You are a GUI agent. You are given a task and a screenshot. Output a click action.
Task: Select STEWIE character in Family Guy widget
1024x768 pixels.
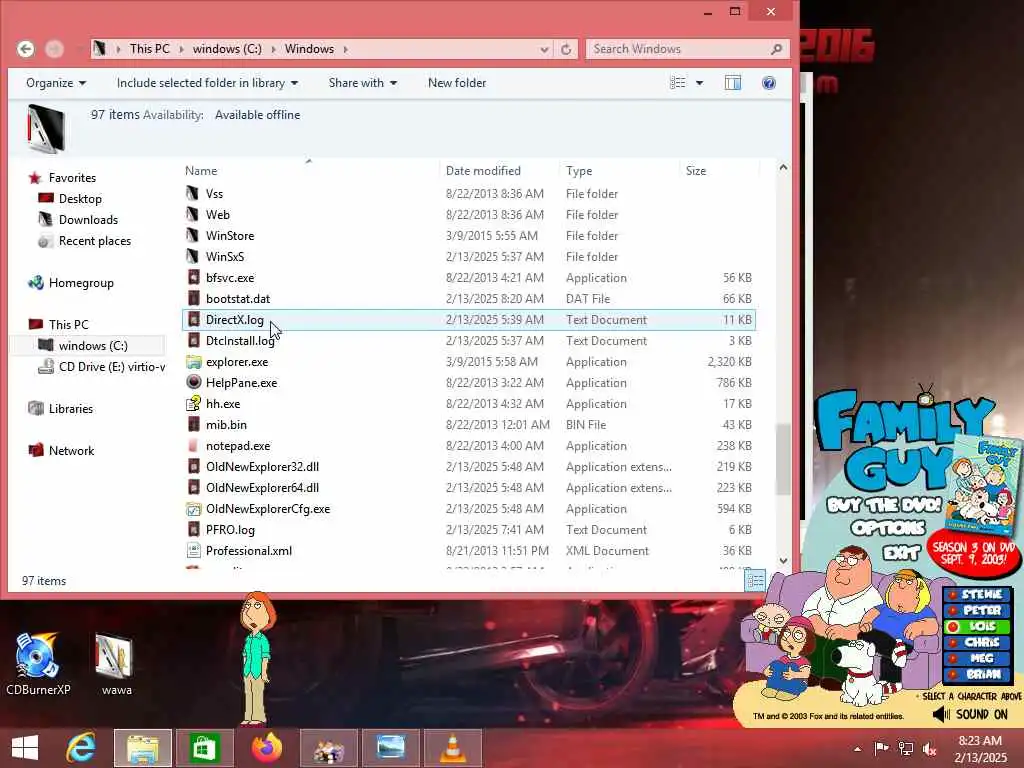(x=976, y=594)
